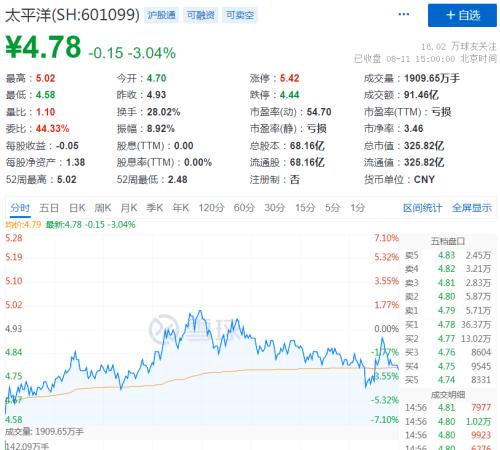Select the 30分 interval tab
The image size is (500, 450).
[275, 208]
